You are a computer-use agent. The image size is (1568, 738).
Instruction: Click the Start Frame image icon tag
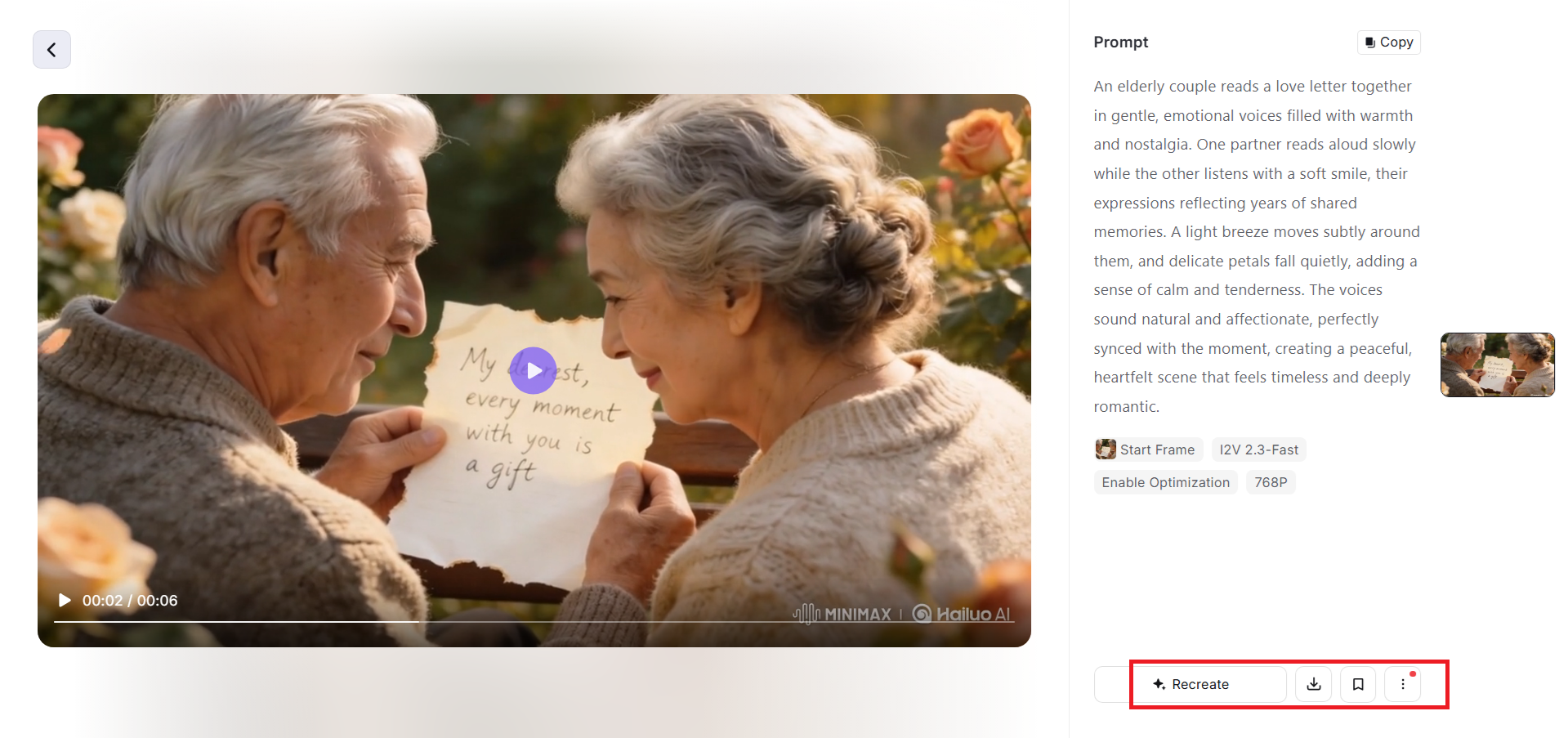click(x=1106, y=449)
